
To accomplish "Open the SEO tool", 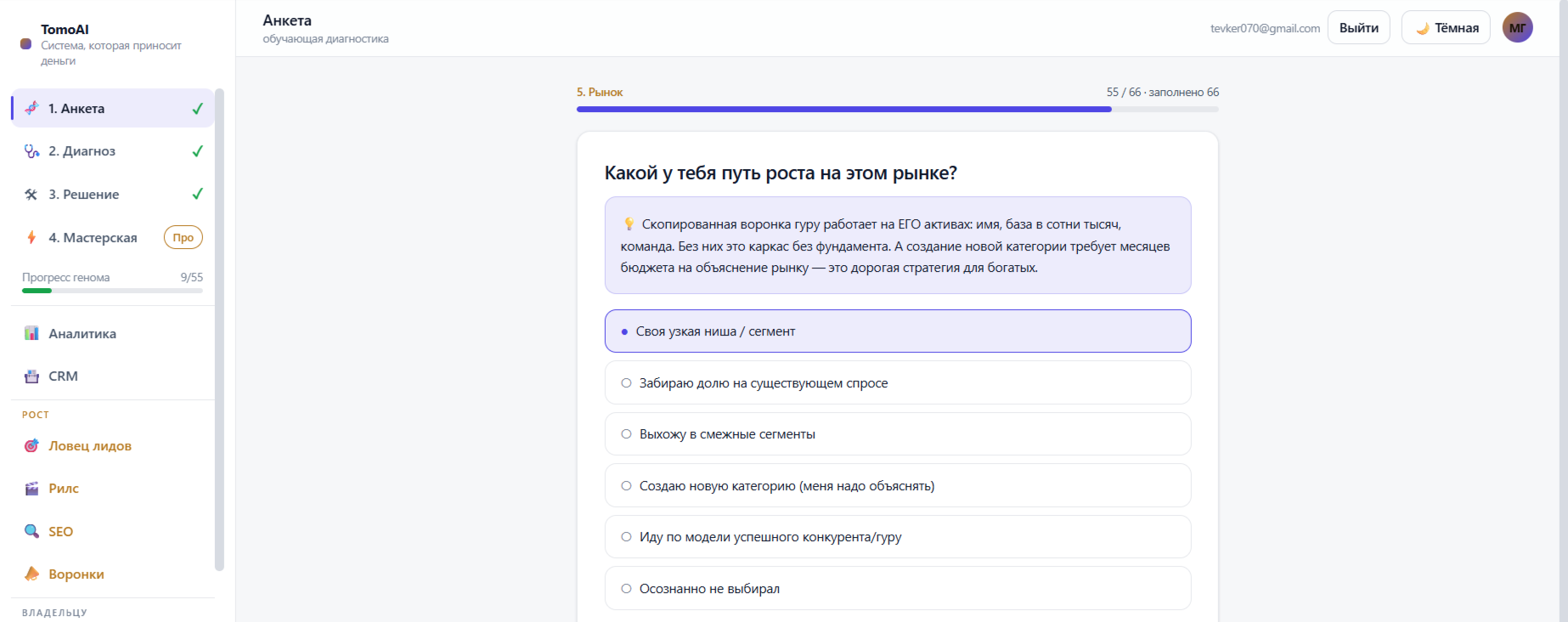I will pyautogui.click(x=112, y=532).
